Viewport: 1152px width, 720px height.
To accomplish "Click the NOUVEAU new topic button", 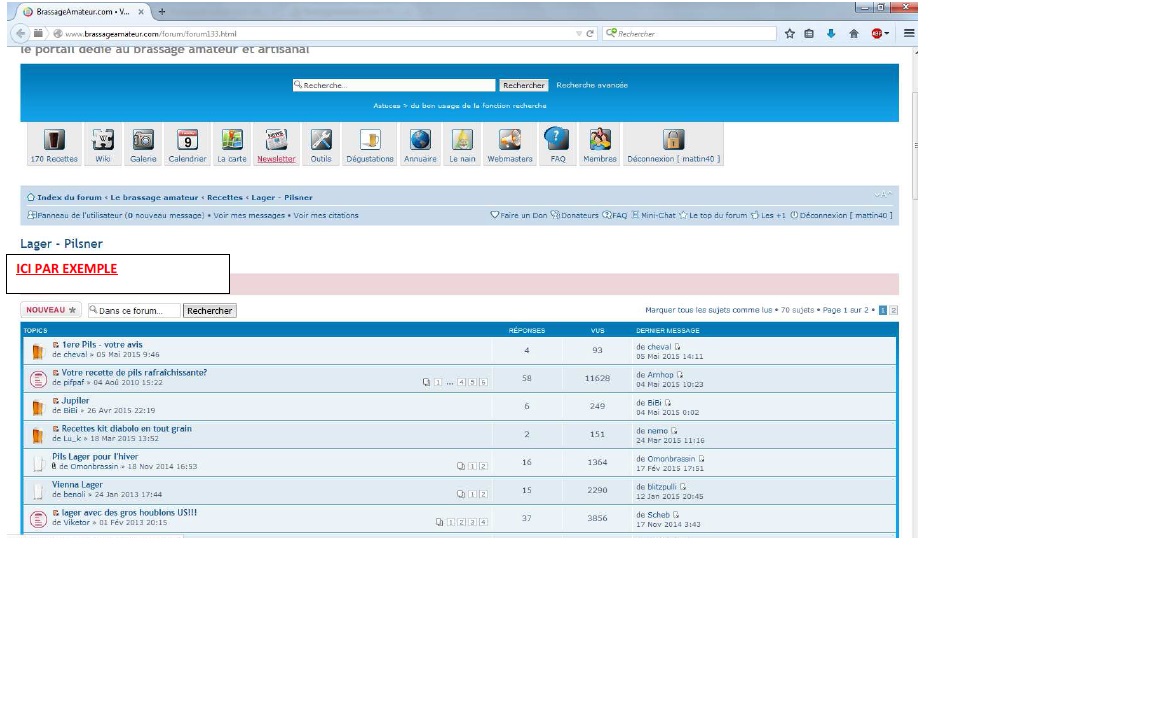I will (51, 310).
